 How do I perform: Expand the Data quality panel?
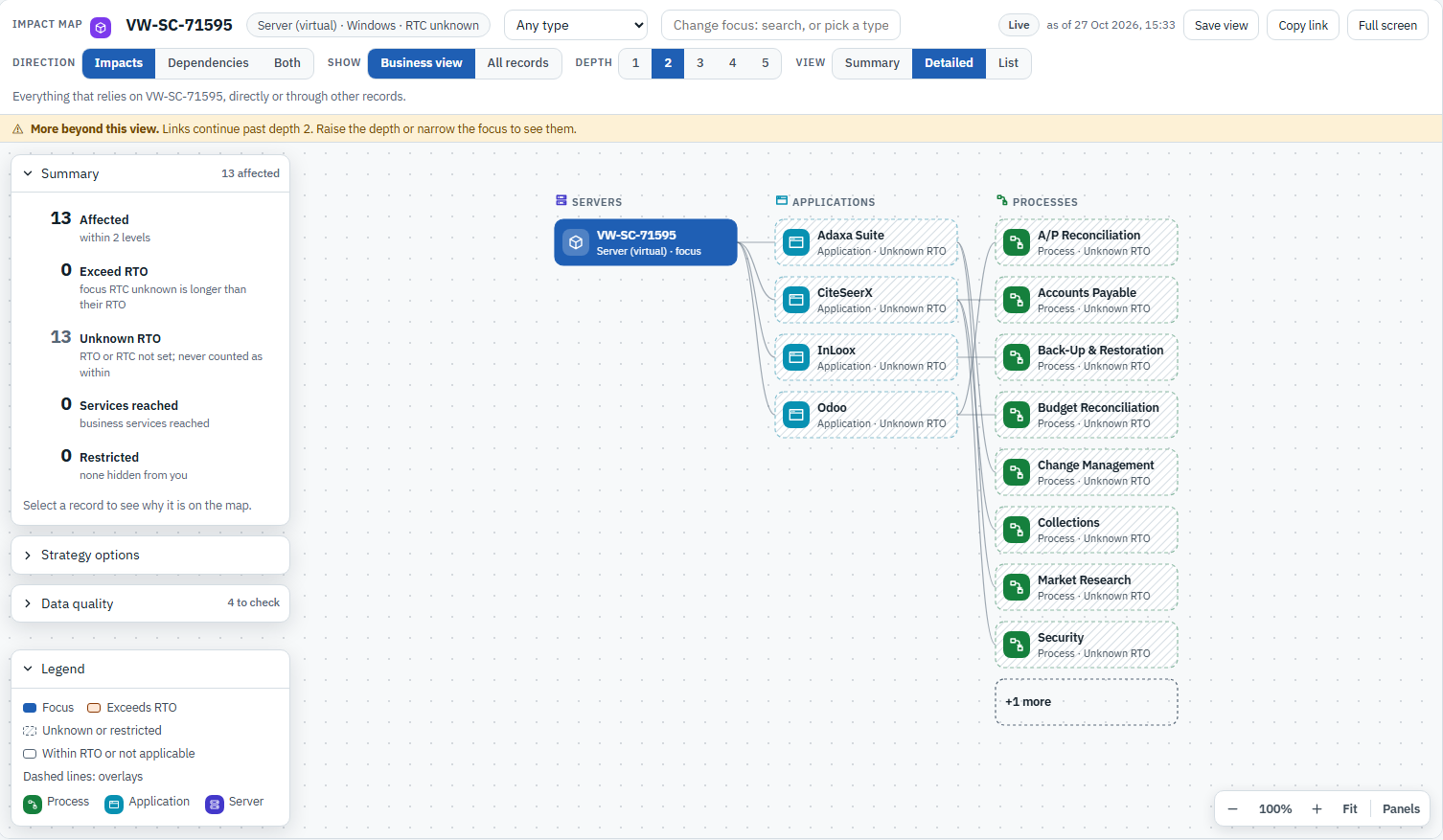click(x=150, y=603)
